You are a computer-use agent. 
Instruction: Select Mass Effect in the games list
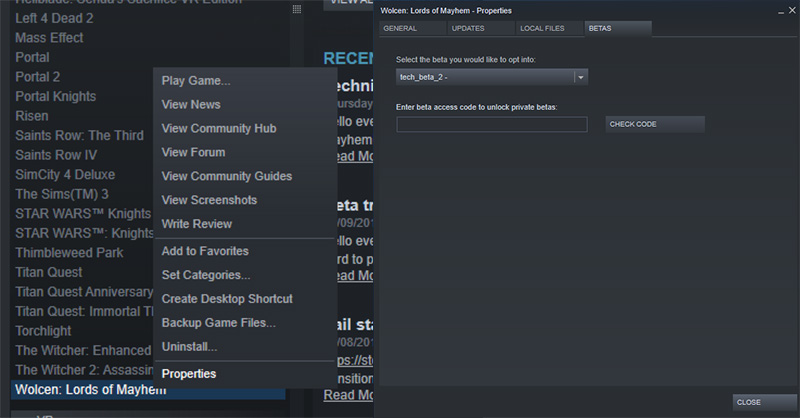click(x=49, y=38)
